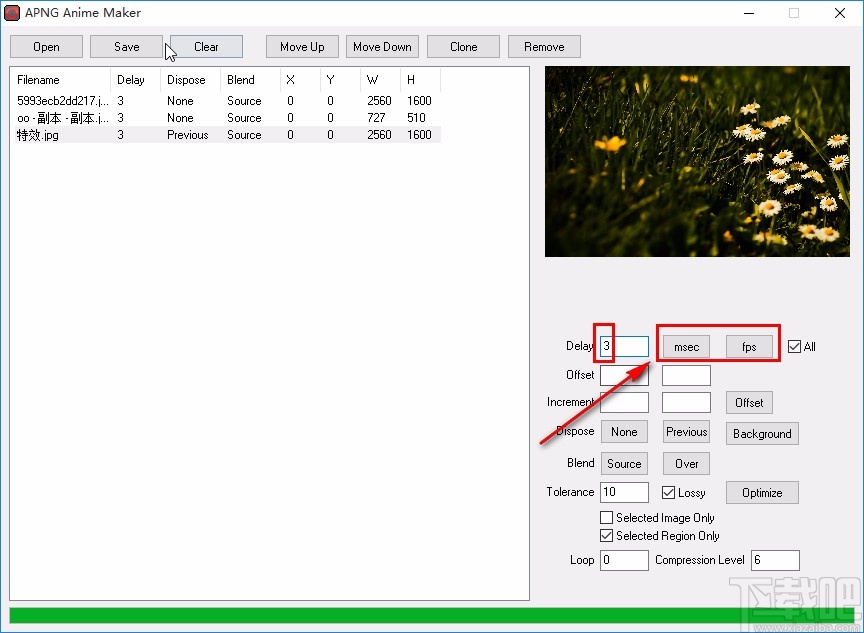Clear the frame list
The width and height of the screenshot is (864, 633).
206,47
